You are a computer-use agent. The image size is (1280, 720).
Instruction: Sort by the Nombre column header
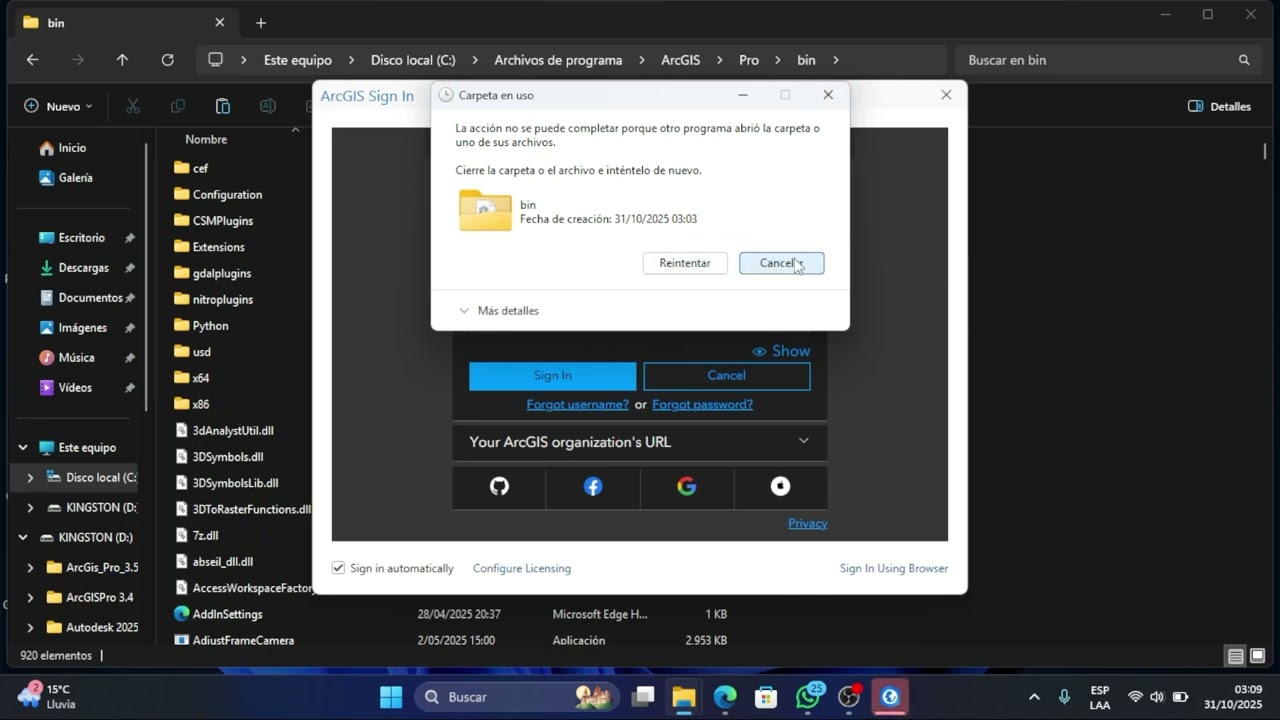206,140
